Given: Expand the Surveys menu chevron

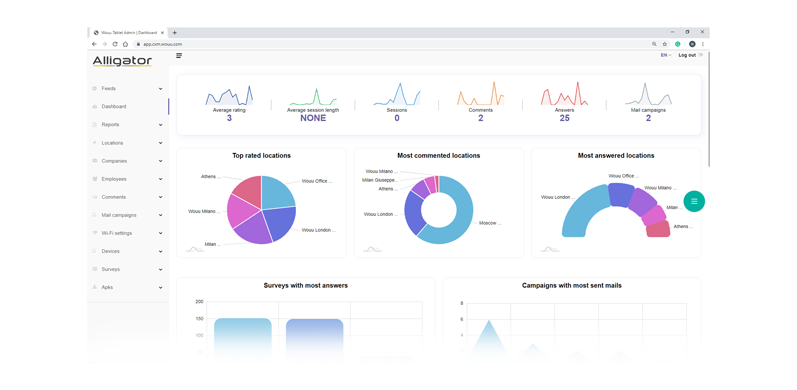Looking at the screenshot, I should point(161,269).
